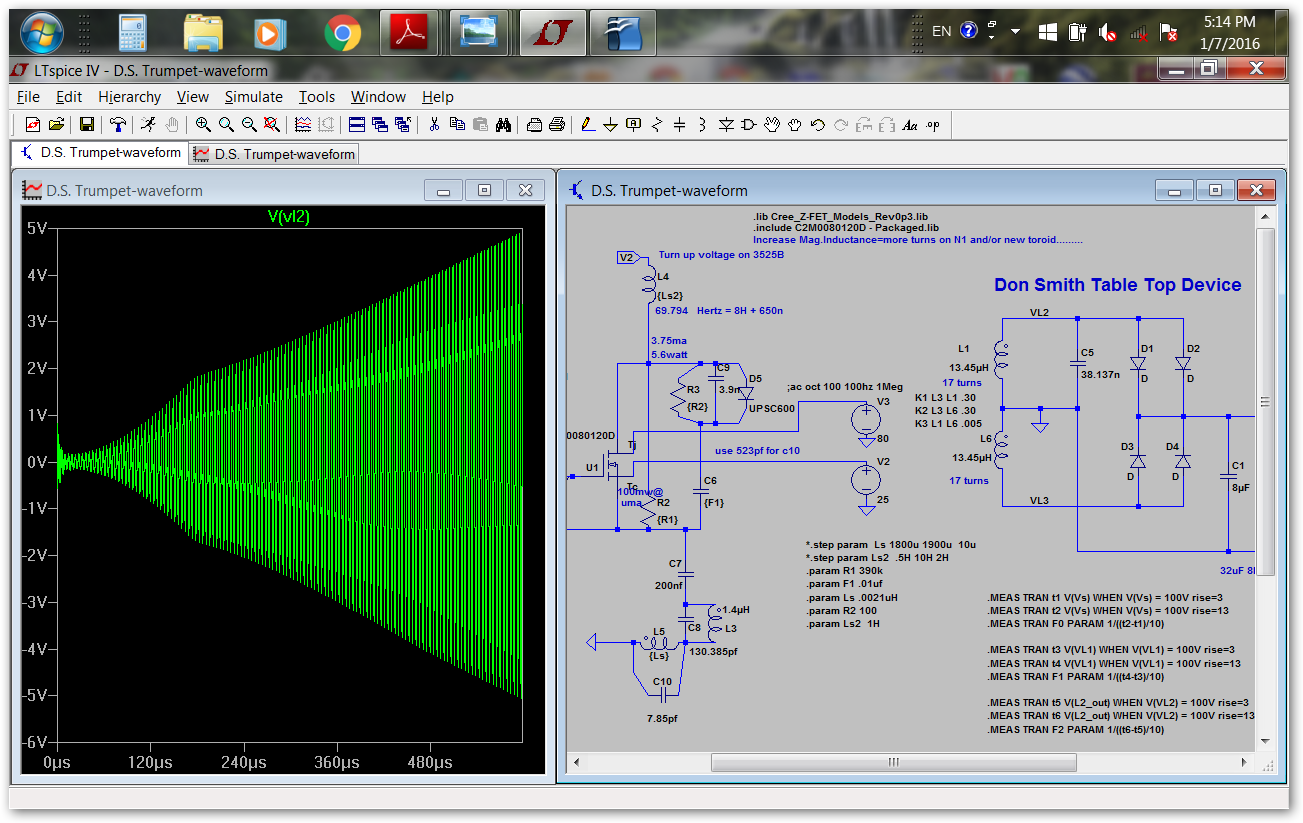Click the Halt hand icon
1303x823 pixels.
tap(172, 125)
